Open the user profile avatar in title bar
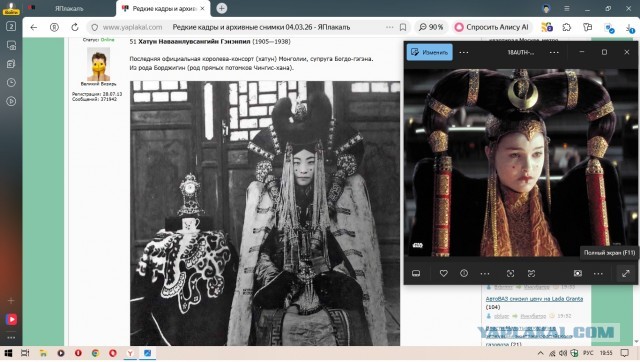Image resolution: width=640 pixels, height=362 pixels. click(546, 8)
